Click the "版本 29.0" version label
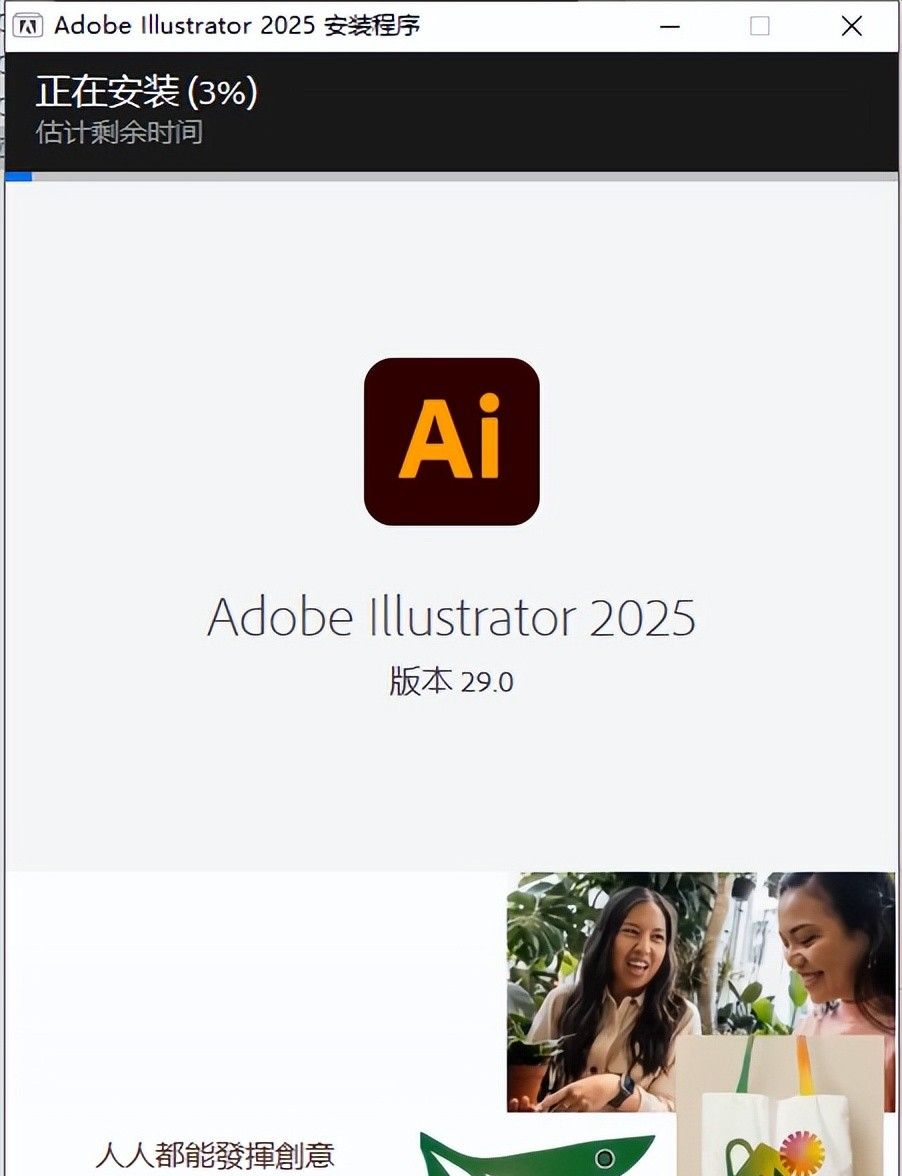 click(451, 681)
